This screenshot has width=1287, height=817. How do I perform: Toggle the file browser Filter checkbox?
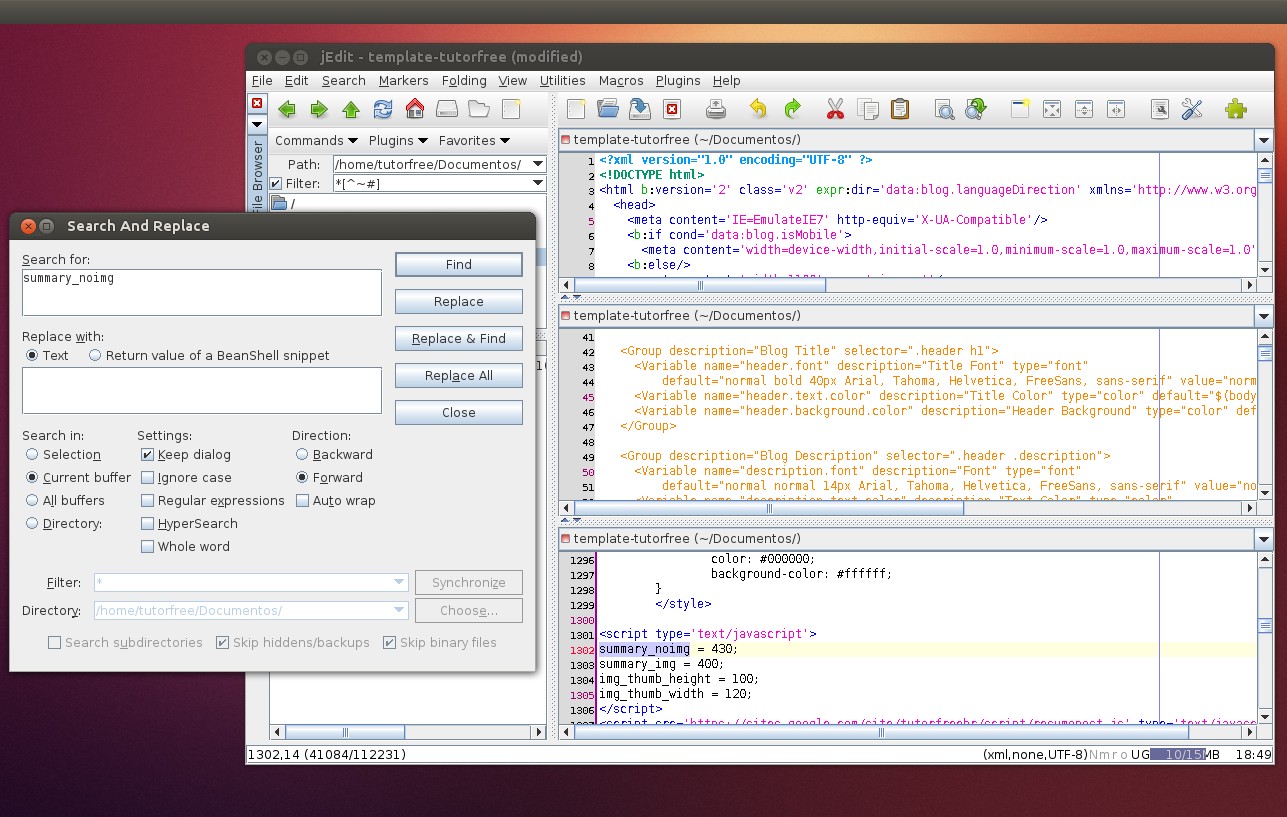click(277, 183)
